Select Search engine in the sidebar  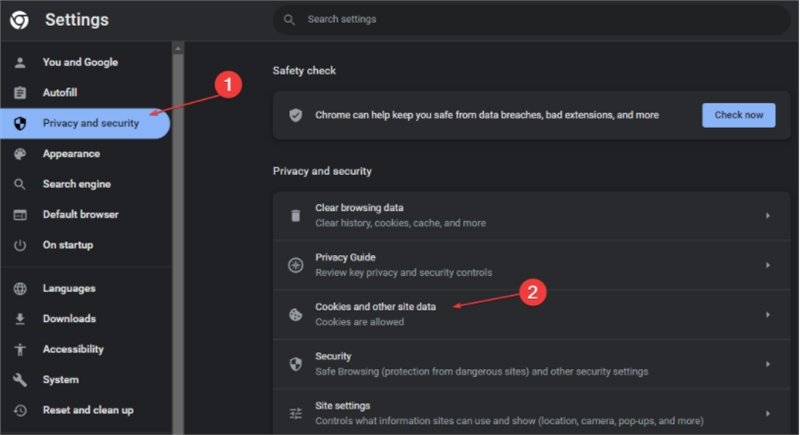pos(76,184)
